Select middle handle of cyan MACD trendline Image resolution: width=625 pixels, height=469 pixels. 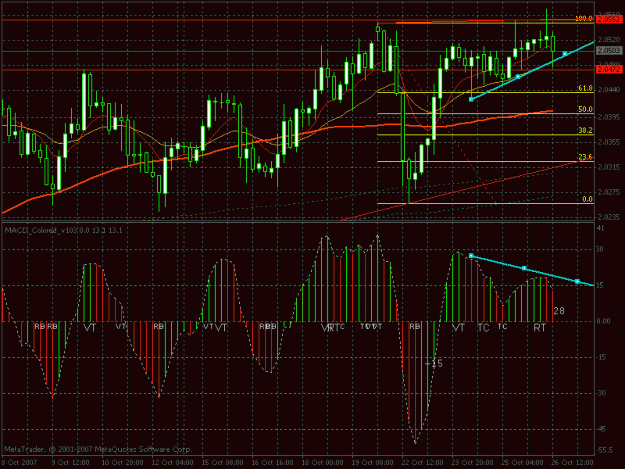524,269
